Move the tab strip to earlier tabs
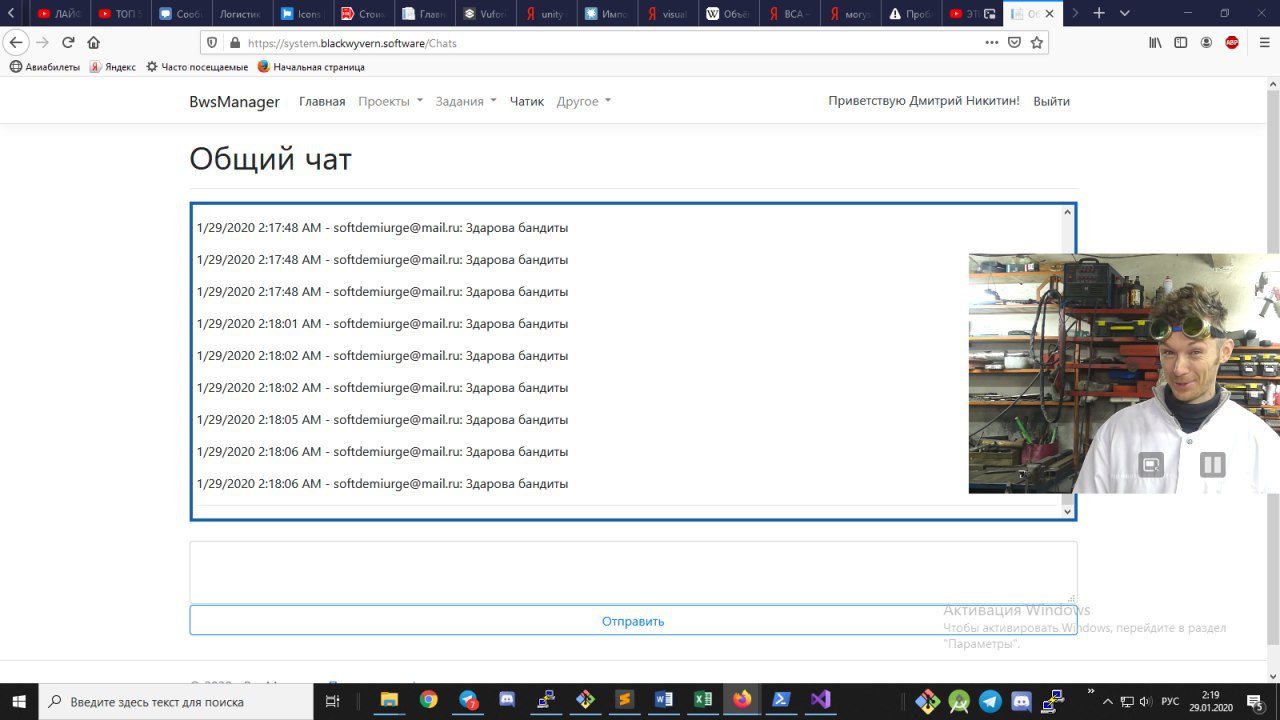1280x720 pixels. click(x=10, y=13)
